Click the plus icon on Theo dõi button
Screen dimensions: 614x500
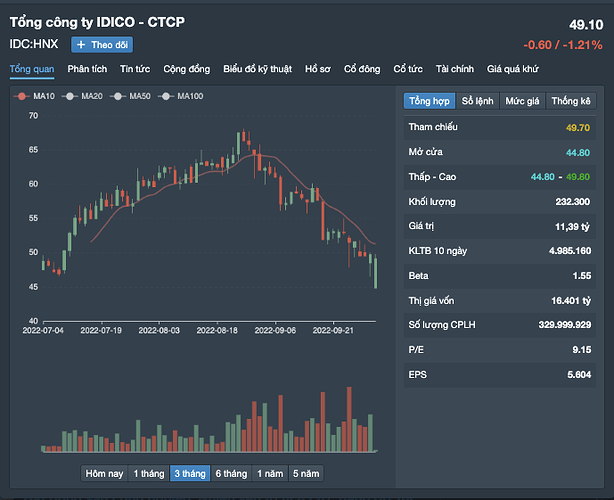tap(80, 45)
